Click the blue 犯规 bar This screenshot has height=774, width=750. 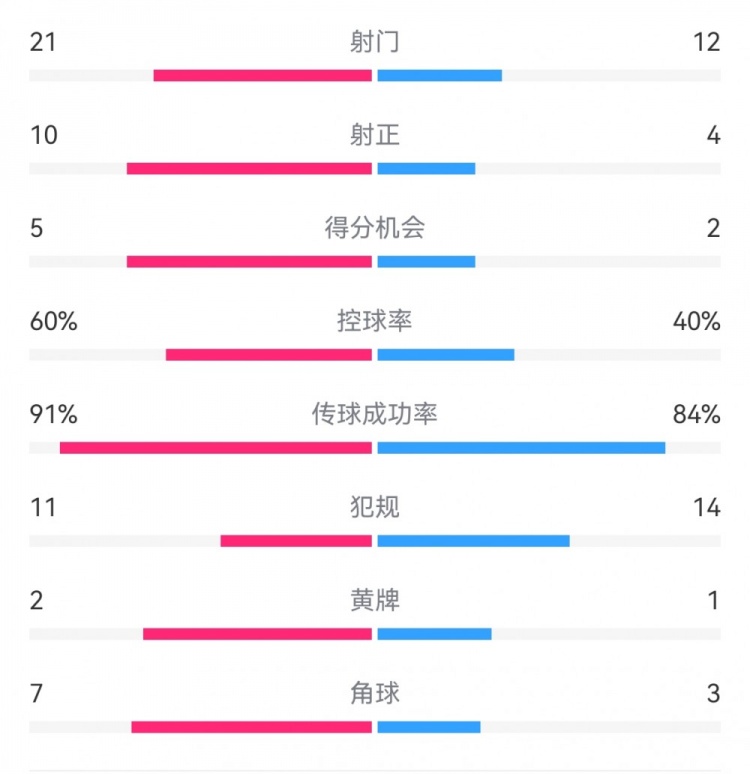pyautogui.click(x=473, y=540)
